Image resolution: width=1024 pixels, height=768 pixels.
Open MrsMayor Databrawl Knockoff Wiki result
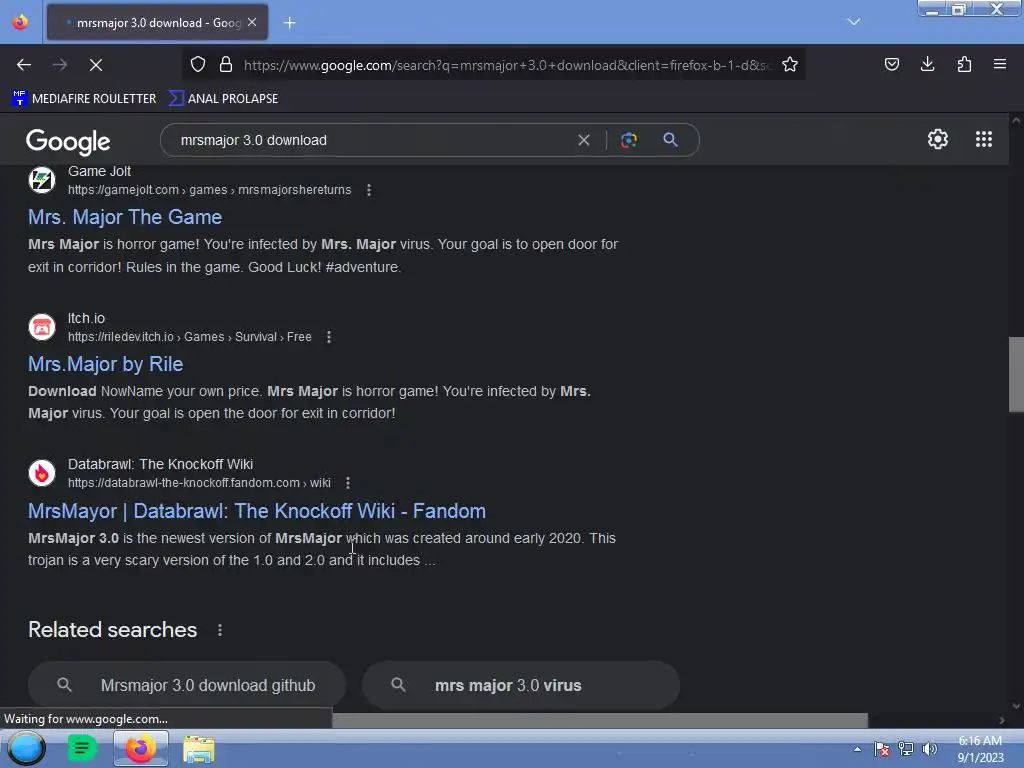pyautogui.click(x=257, y=511)
